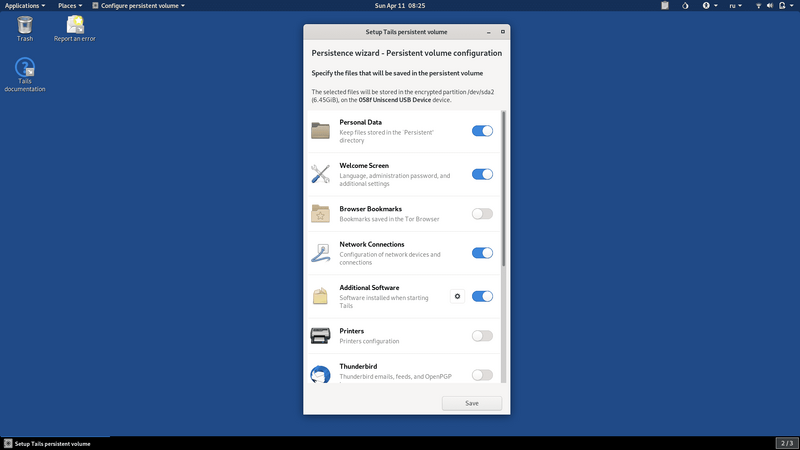Expand the system menu arrow
Screen dimensions: 800x450
point(792,6)
